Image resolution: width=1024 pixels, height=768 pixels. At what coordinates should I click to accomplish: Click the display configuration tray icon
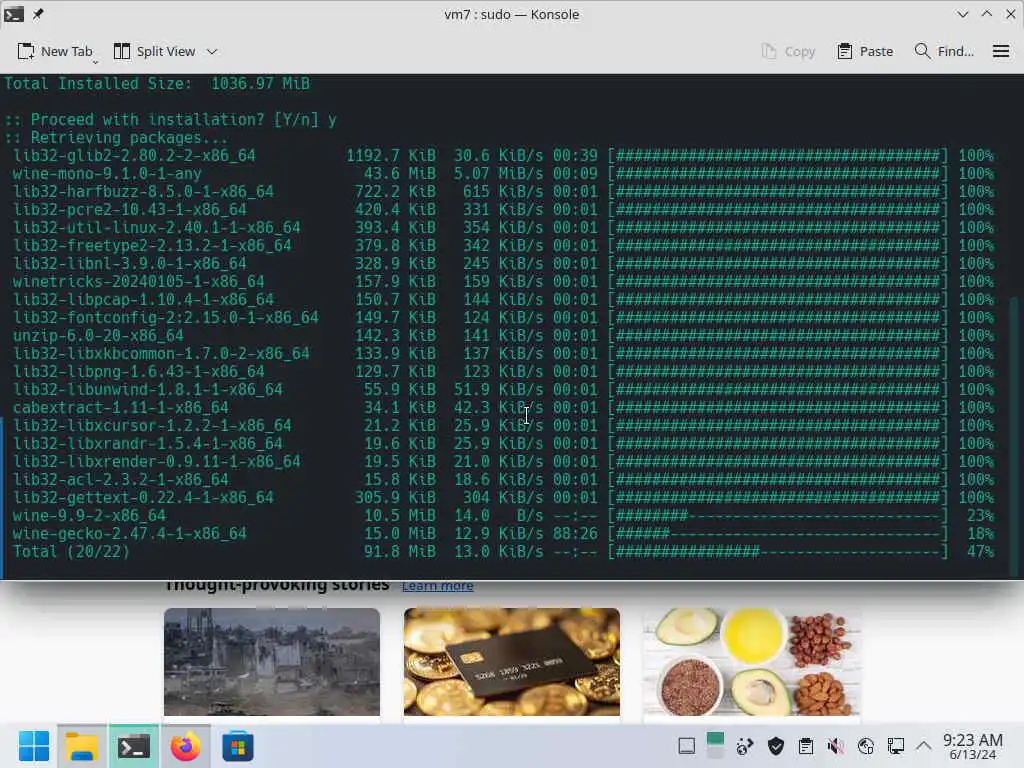click(895, 746)
